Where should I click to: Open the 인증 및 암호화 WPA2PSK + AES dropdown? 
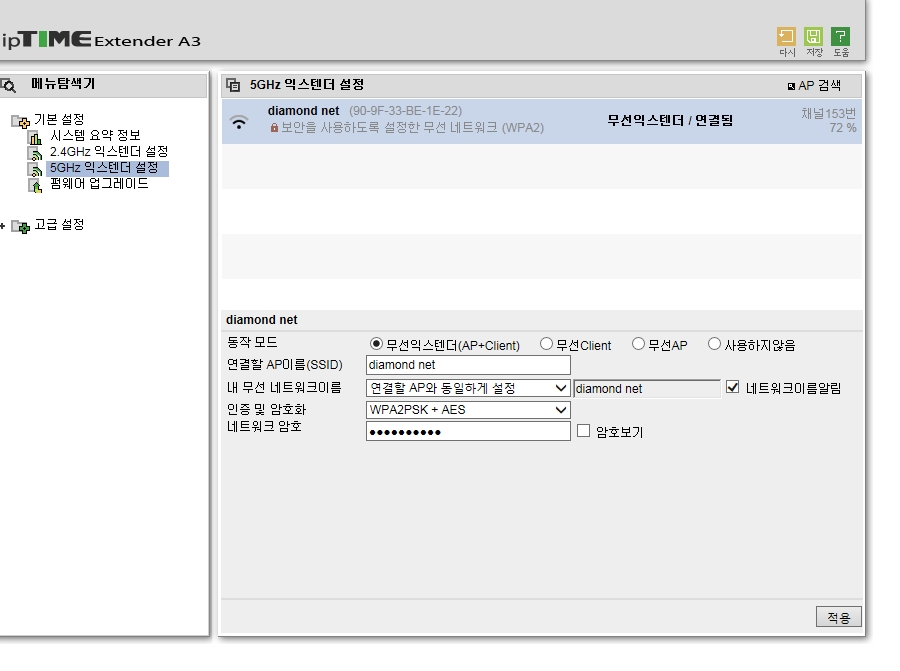[x=468, y=410]
